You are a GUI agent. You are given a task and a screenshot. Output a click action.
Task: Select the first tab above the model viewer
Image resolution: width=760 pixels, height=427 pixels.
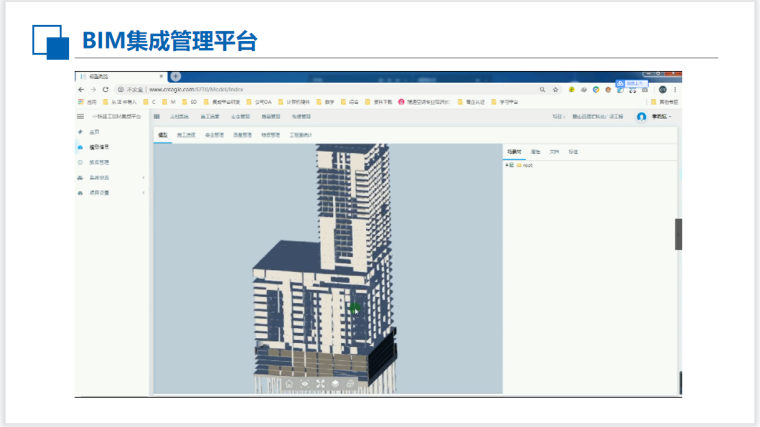click(x=162, y=133)
